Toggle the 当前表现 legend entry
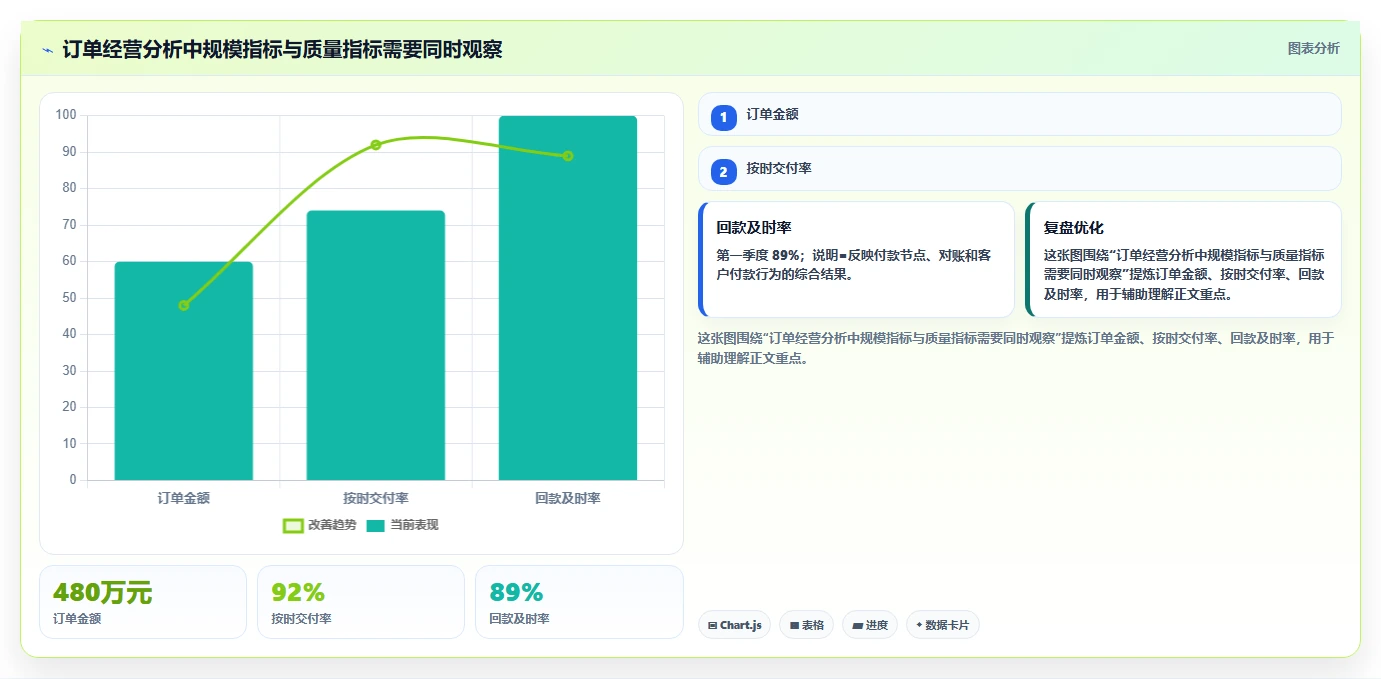 point(402,525)
